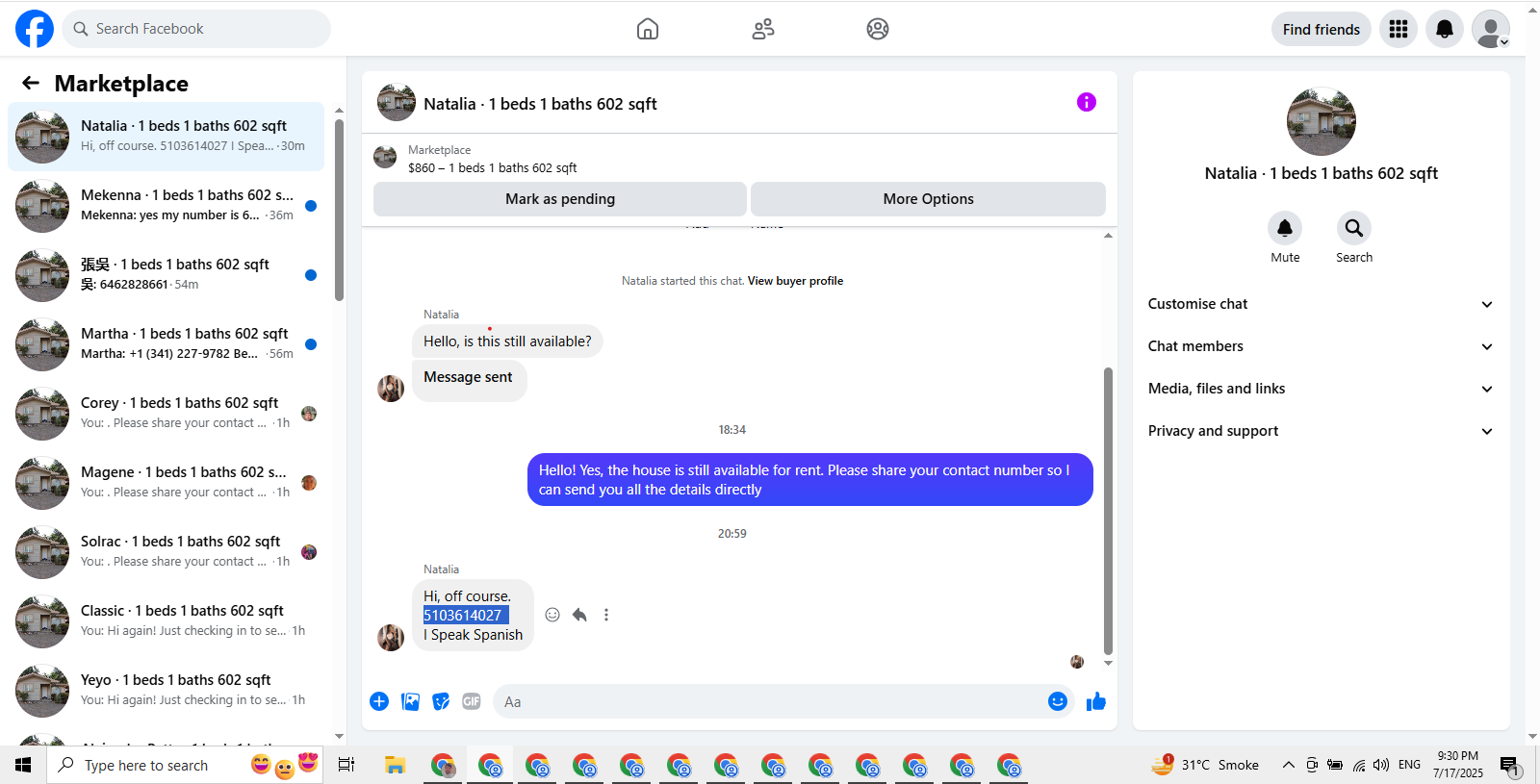Click the "Message sent" bubble
Image resolution: width=1540 pixels, height=784 pixels.
(x=470, y=380)
